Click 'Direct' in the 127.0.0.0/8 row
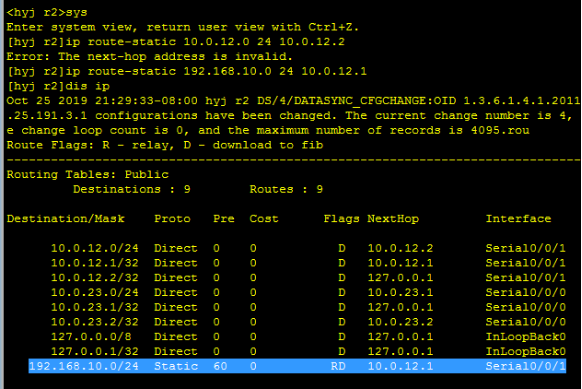 (176, 337)
